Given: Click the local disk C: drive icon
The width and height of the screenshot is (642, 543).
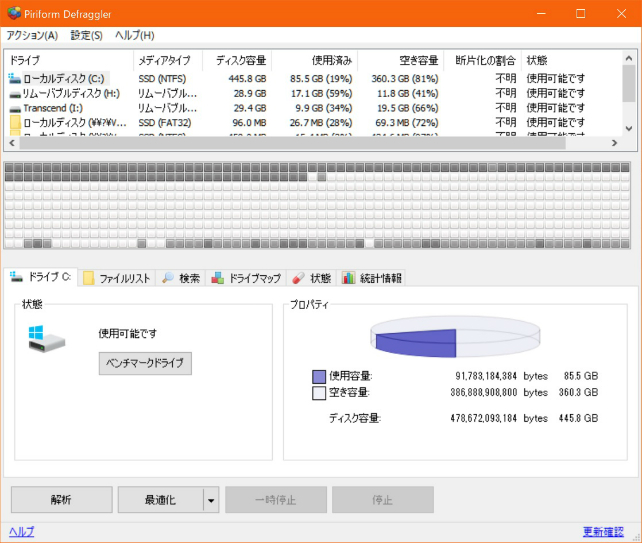Looking at the screenshot, I should [15, 78].
